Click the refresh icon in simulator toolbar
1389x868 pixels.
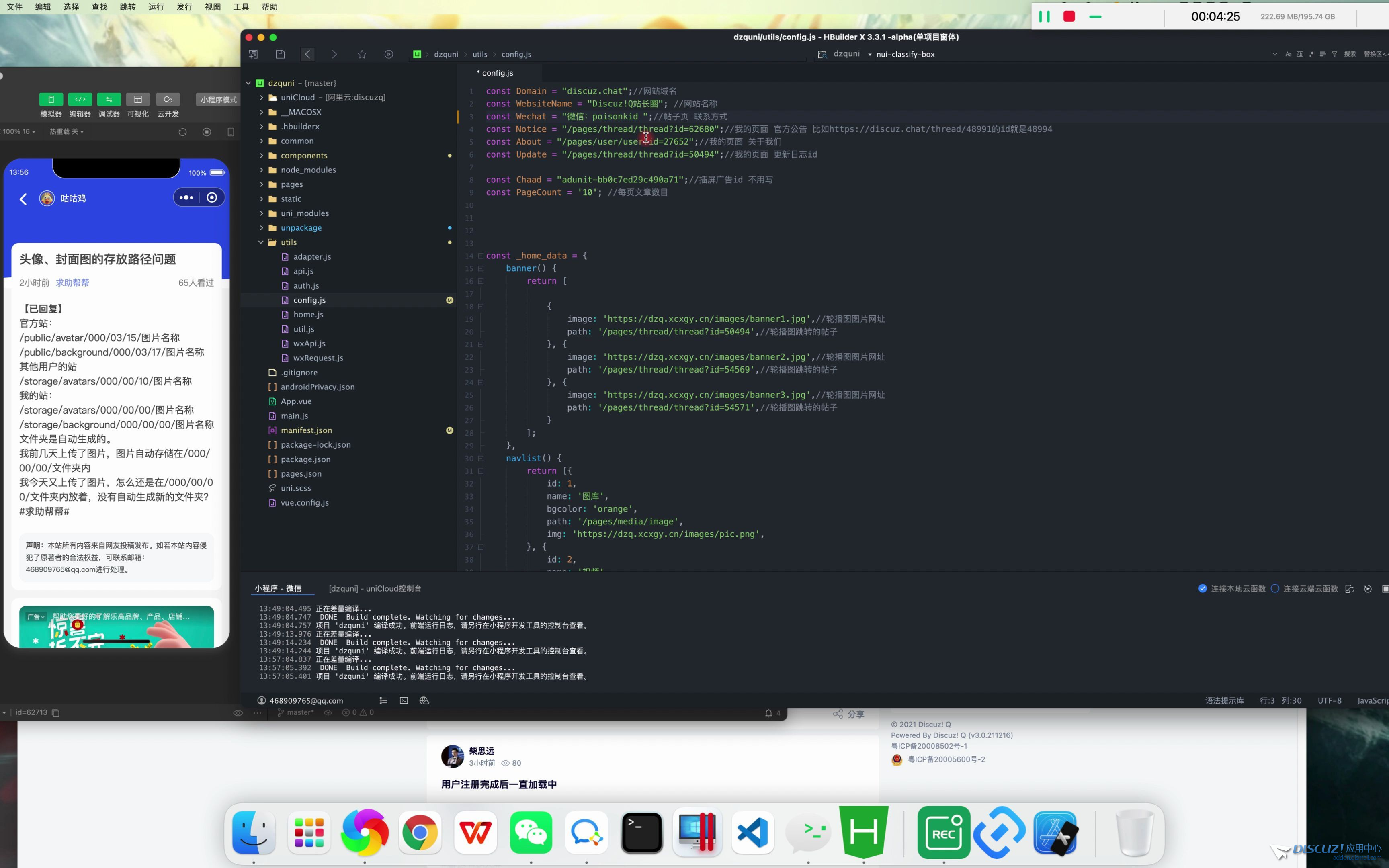point(182,132)
